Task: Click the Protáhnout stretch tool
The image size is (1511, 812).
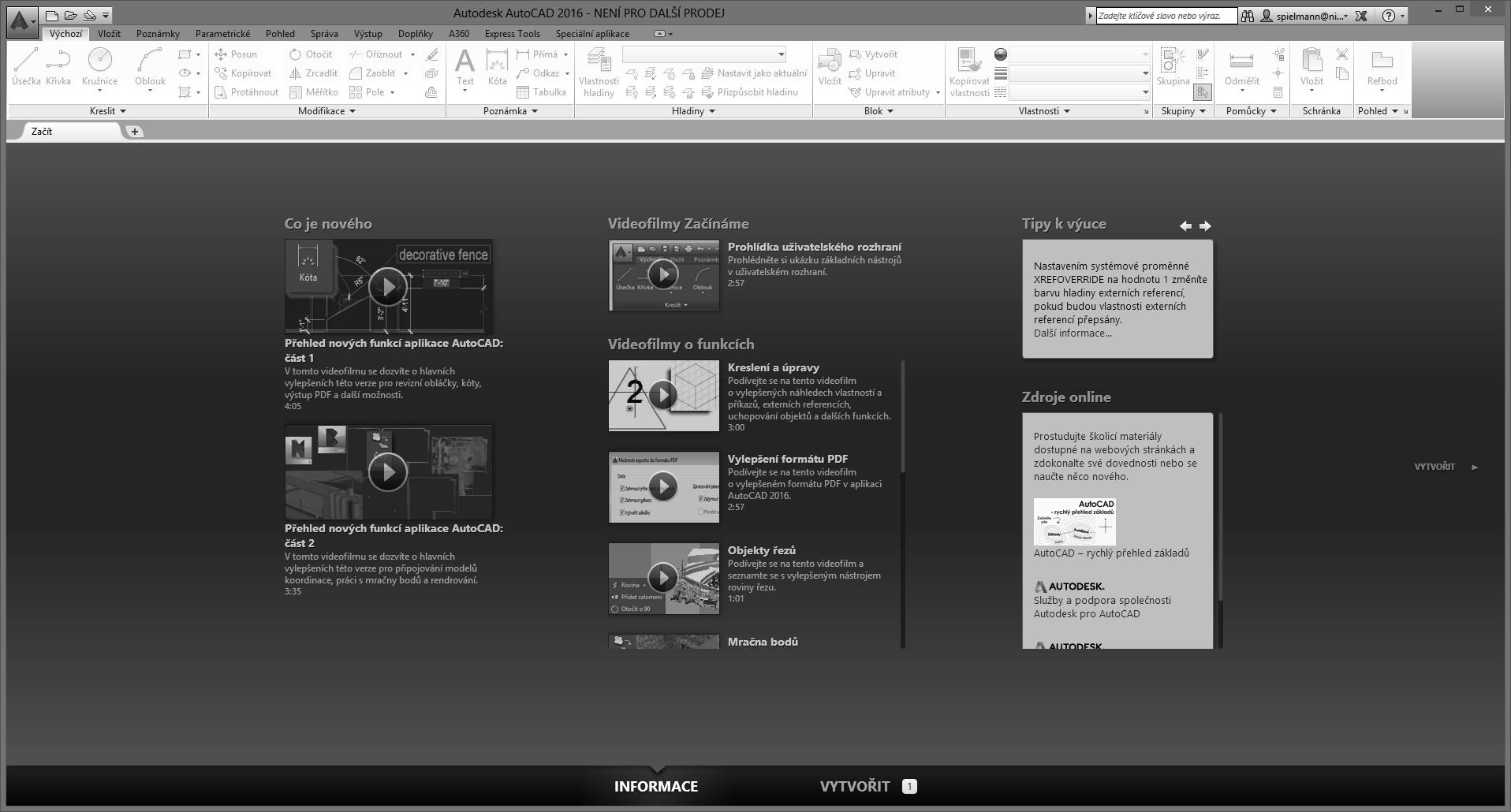Action: coord(246,92)
